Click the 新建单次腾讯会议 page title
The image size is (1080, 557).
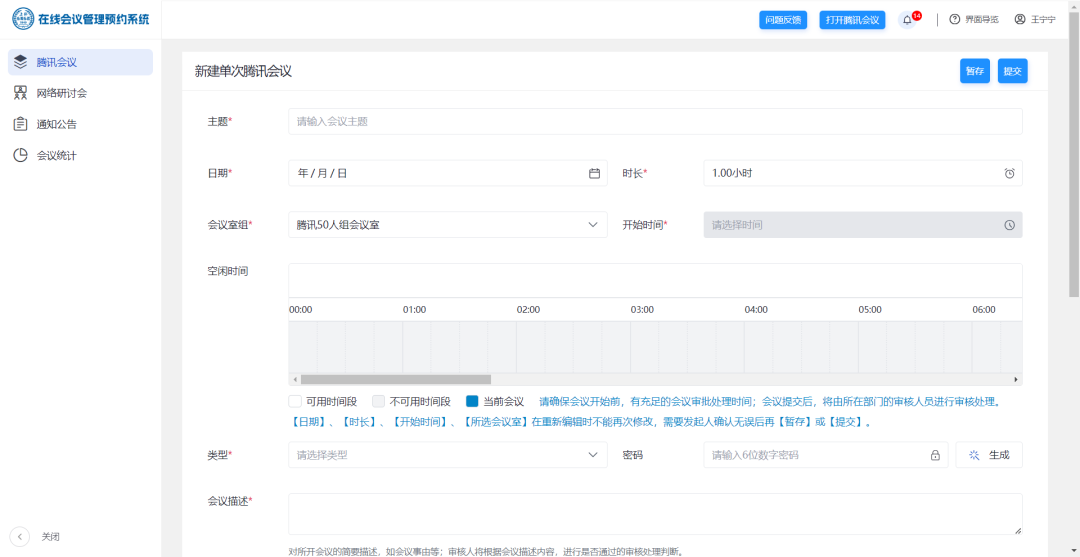coord(243,71)
